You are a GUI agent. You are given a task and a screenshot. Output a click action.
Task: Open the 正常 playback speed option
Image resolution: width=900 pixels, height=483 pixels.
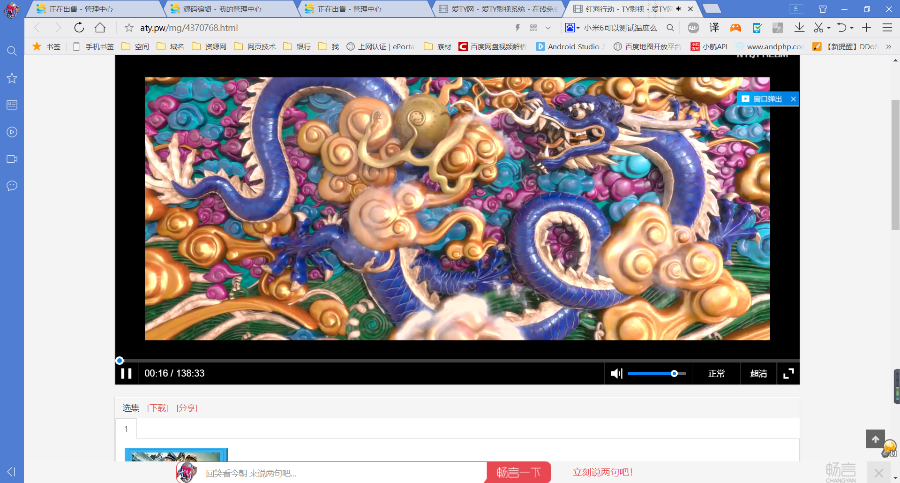(x=716, y=373)
